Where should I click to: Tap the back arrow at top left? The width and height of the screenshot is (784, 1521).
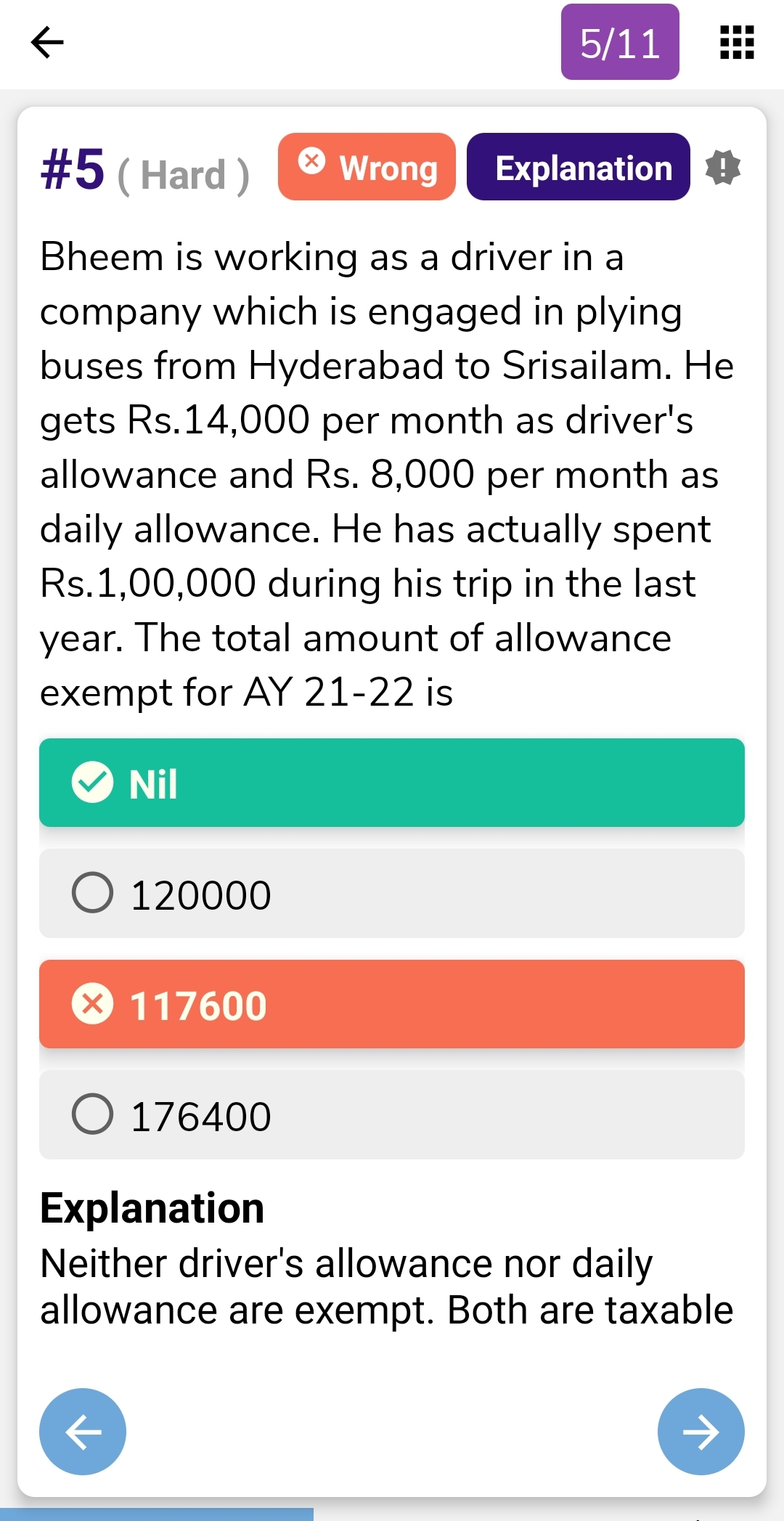[47, 42]
